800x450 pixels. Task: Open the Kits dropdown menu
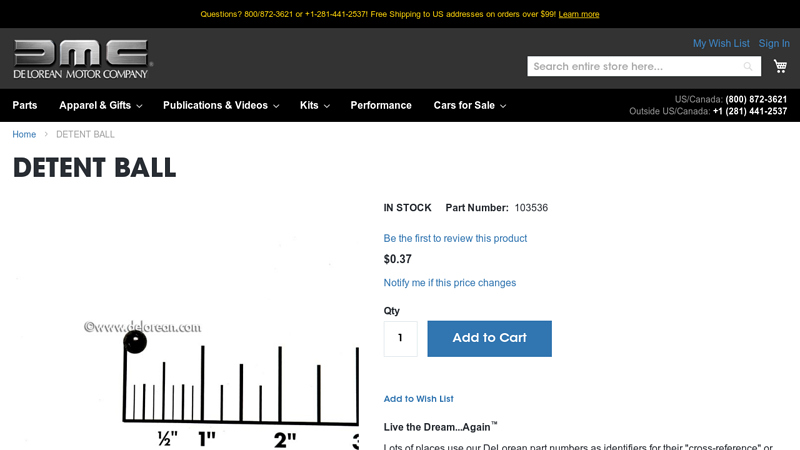tap(314, 105)
